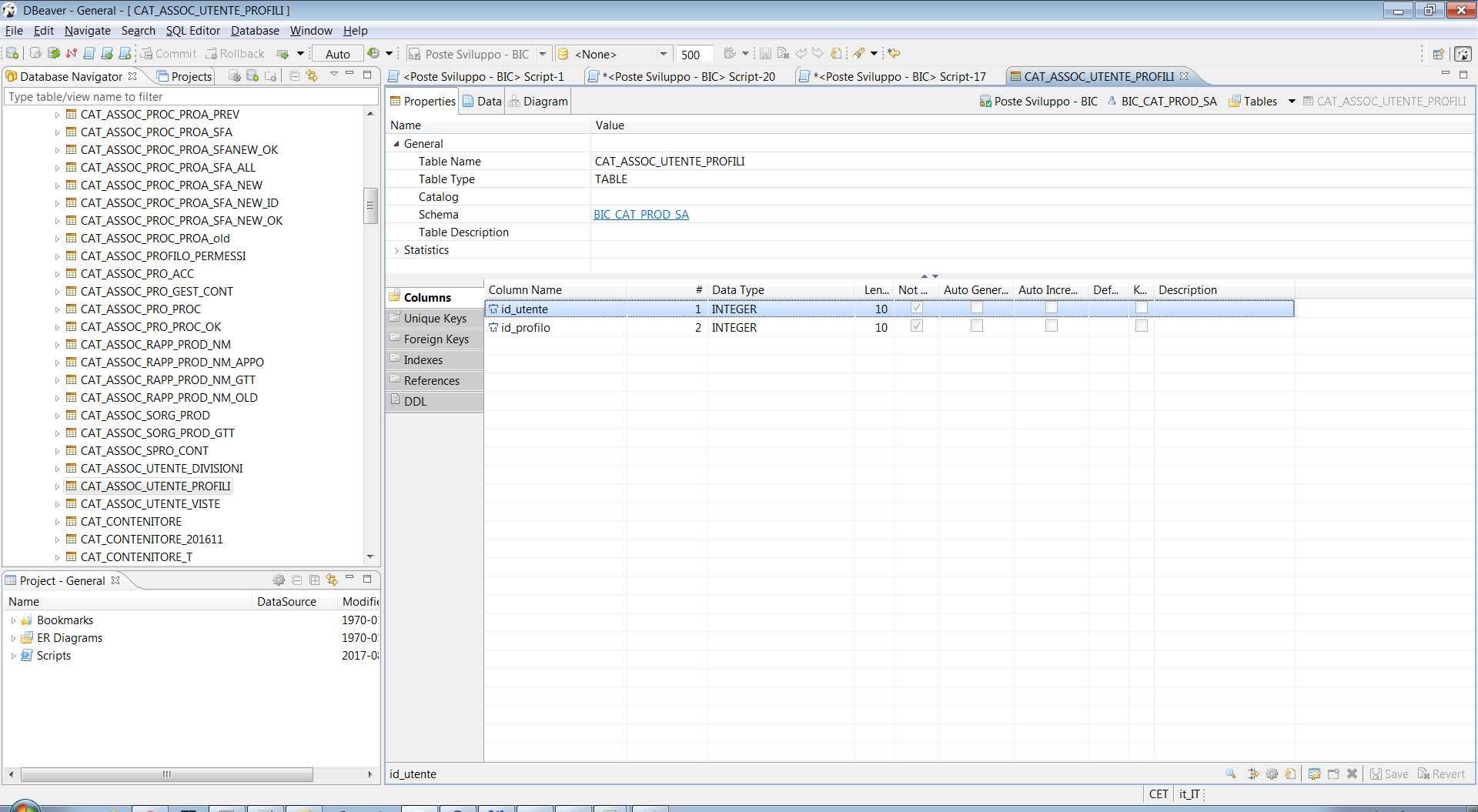Open the active schema dropdown showing <None>
Screen dimensions: 1478x812
point(663,53)
